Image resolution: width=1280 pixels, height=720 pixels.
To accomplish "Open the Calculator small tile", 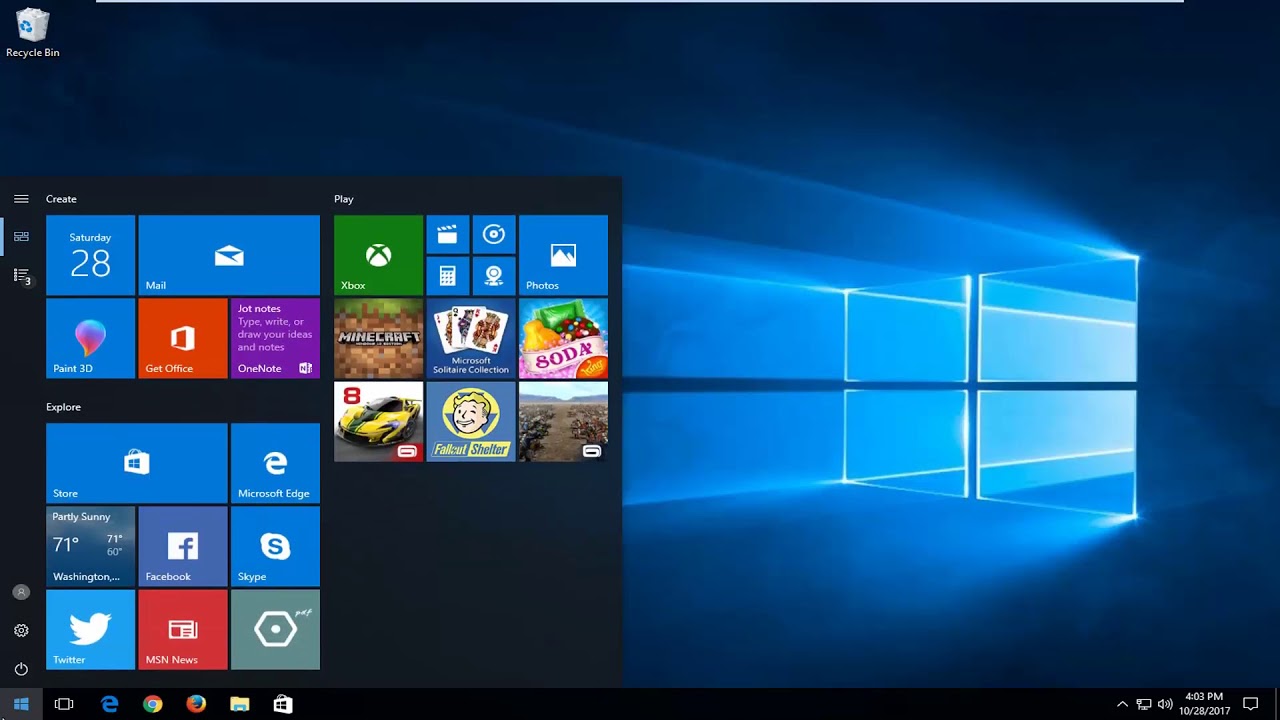I will point(447,276).
